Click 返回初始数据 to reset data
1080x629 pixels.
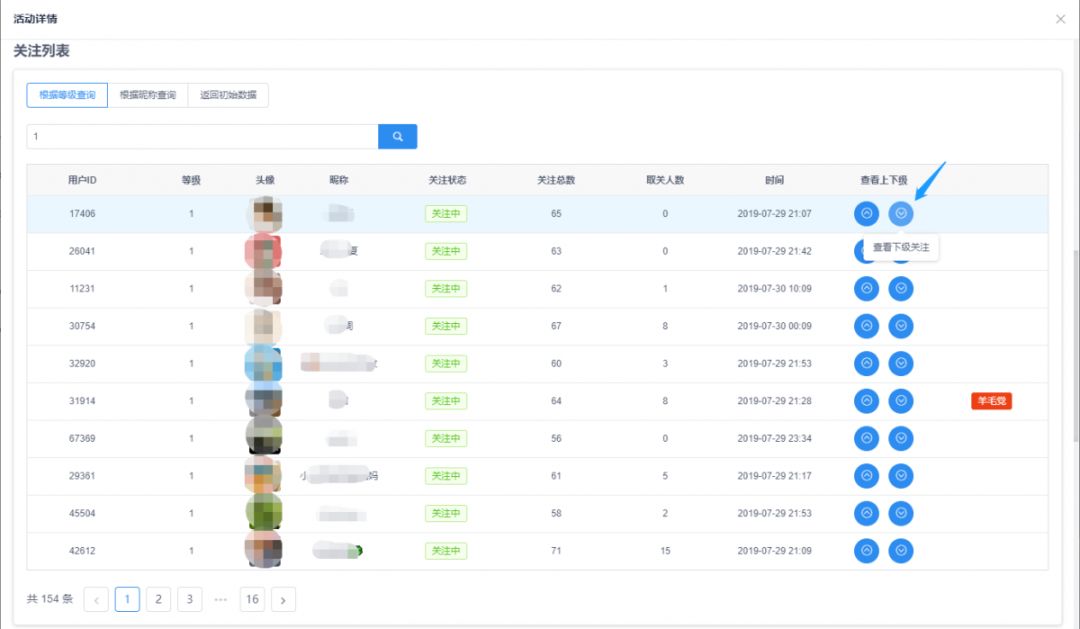point(228,95)
